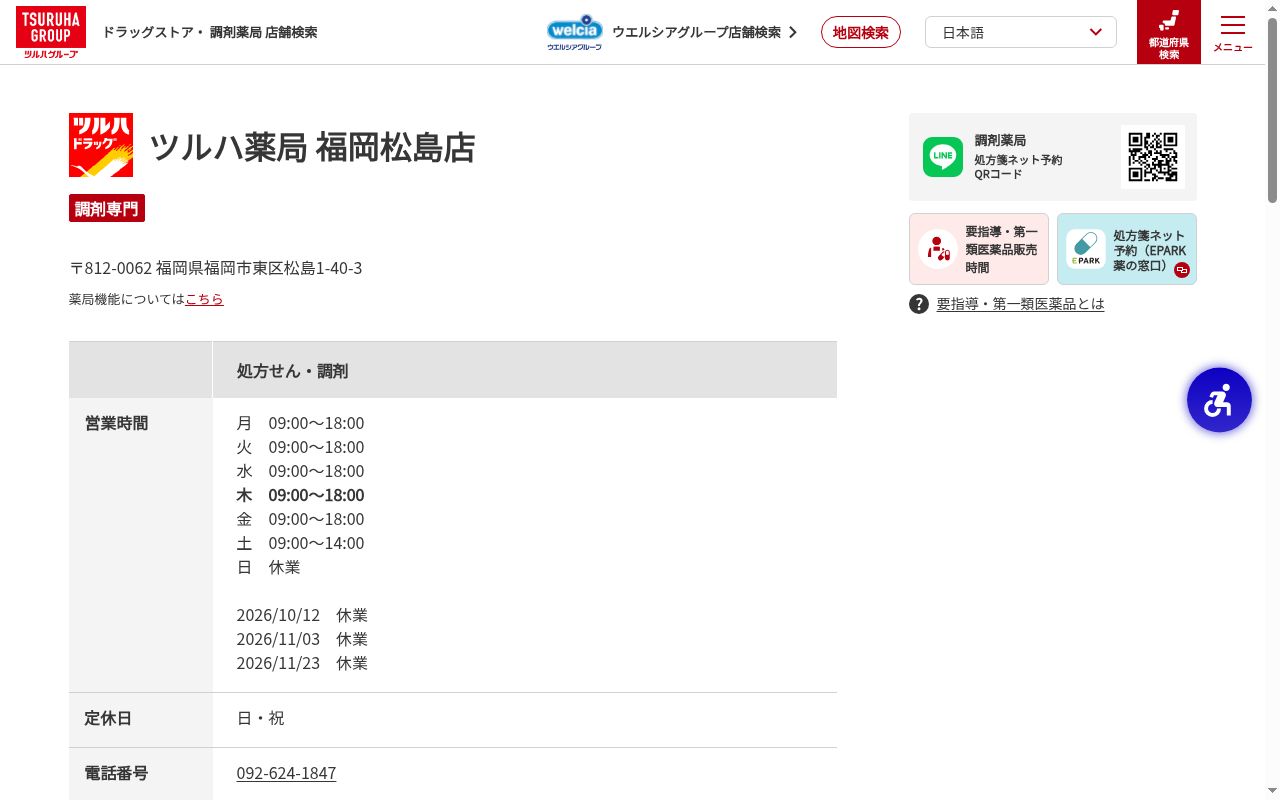The image size is (1280, 800).
Task: Click the Sunday 日 休業 row
Action: (x=268, y=567)
